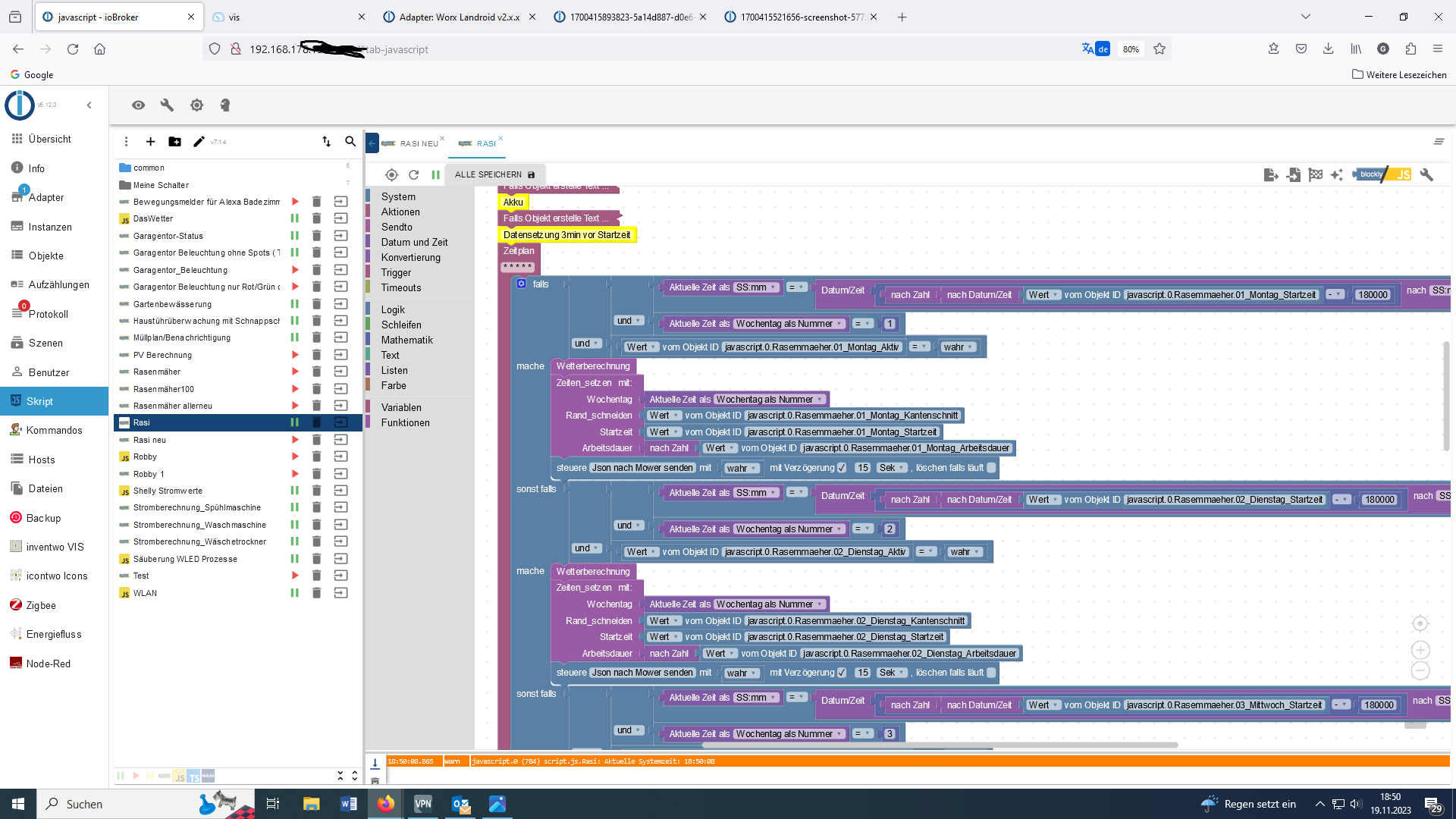Click the checkered flag debug icon
Viewport: 1456px width, 819px height.
point(1315,175)
